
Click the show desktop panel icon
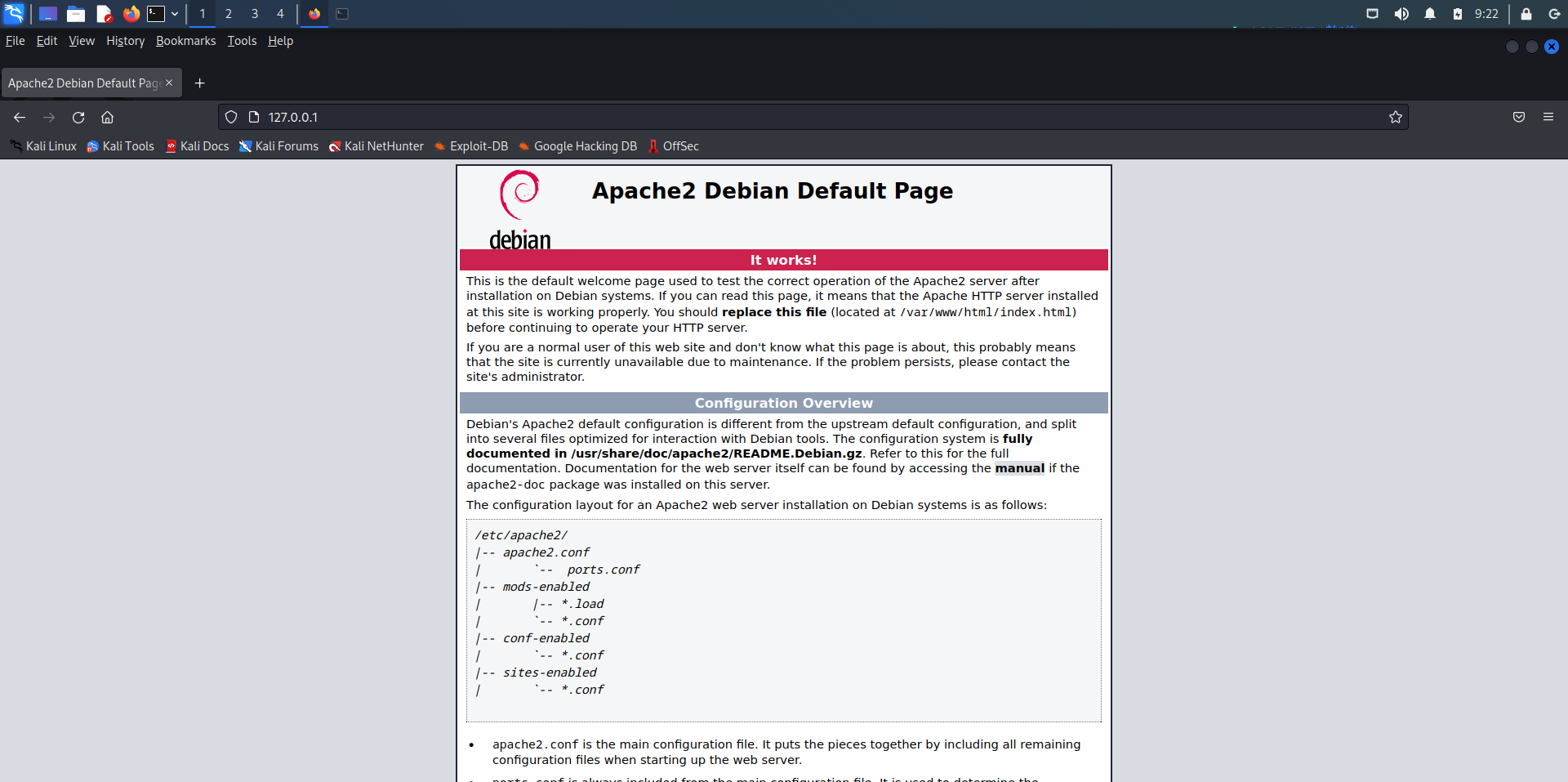click(x=48, y=14)
